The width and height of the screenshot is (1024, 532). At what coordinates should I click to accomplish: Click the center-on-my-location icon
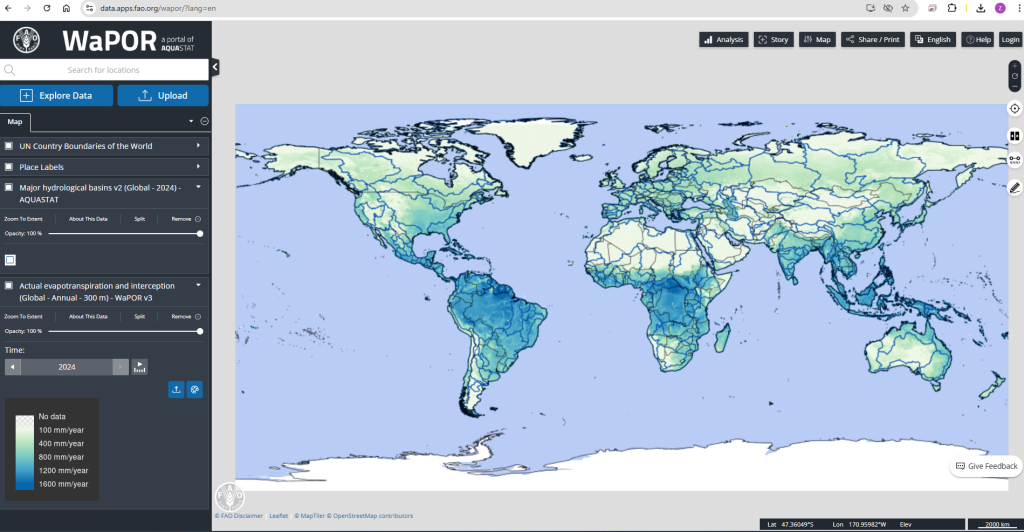[1014, 109]
